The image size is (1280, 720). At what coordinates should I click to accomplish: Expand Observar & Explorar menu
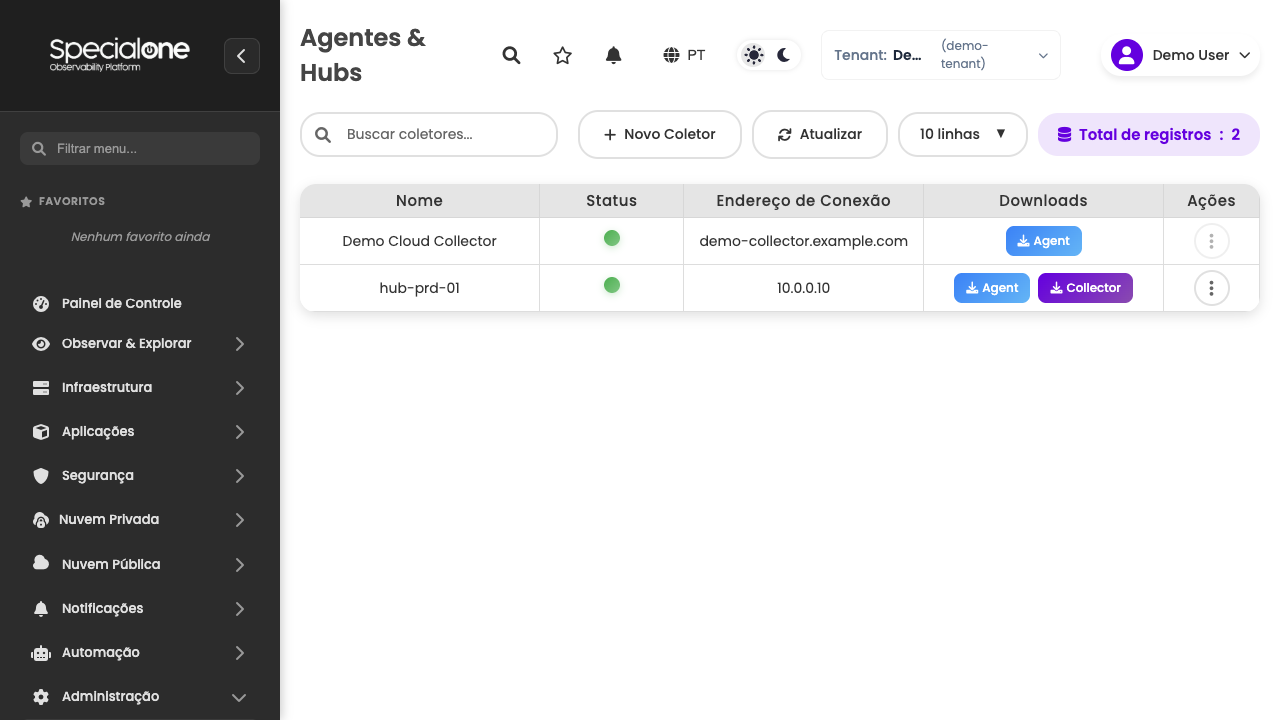(x=140, y=344)
